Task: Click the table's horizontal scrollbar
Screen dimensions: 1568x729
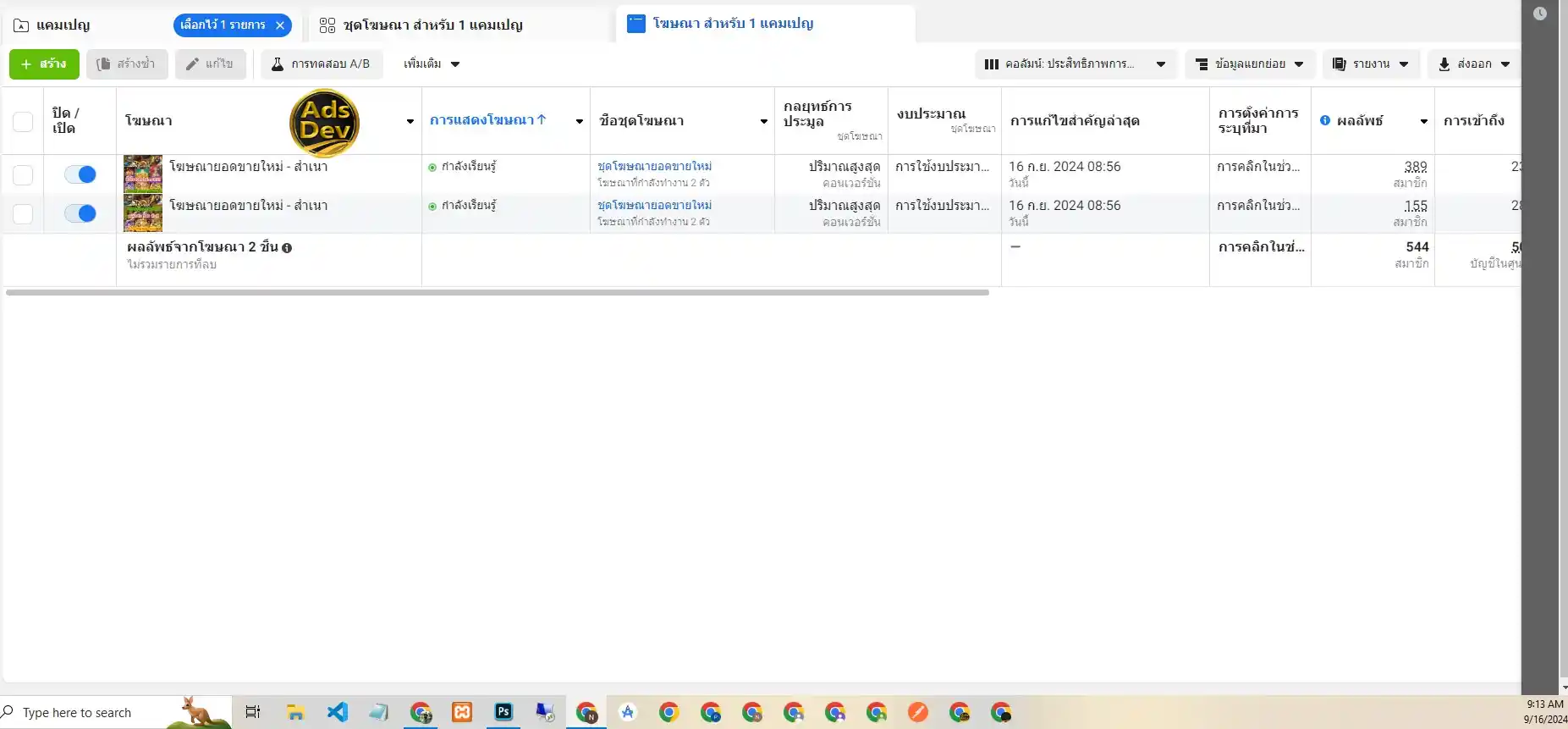Action: pos(498,292)
